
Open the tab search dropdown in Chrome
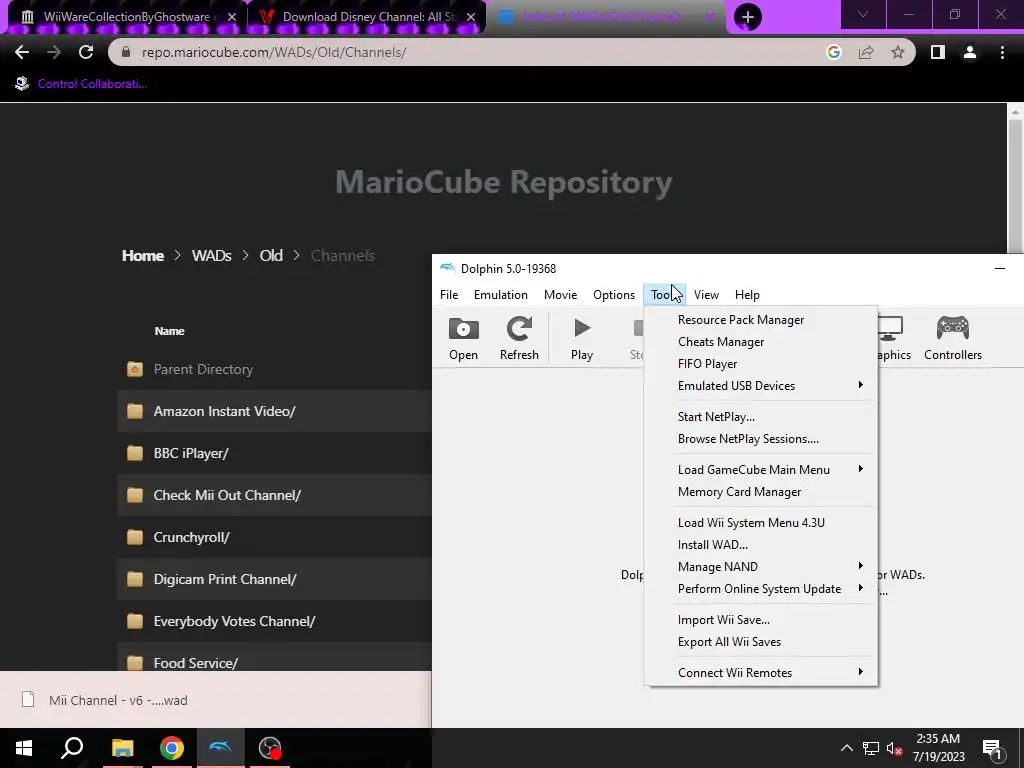863,14
